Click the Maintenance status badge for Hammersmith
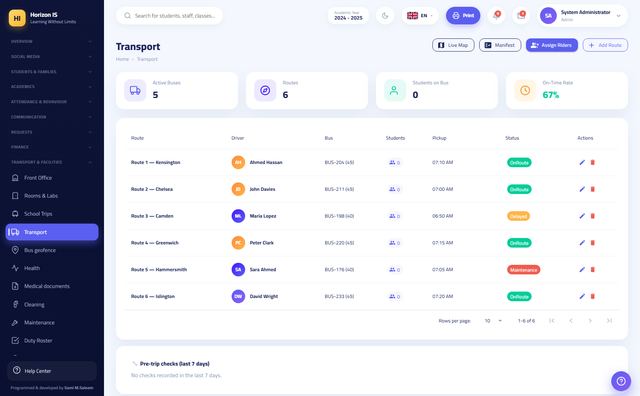The width and height of the screenshot is (640, 396). click(x=523, y=269)
